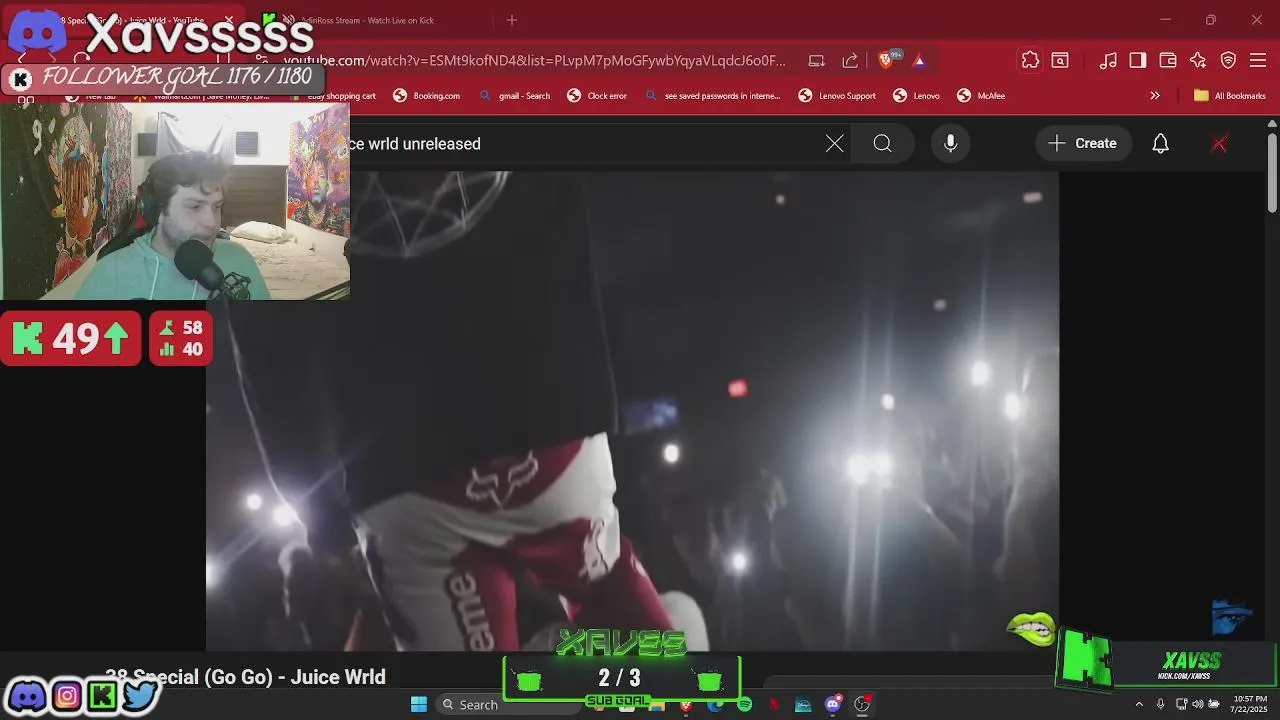Open the browser hamburger main menu
The image size is (1280, 720).
tap(1258, 60)
